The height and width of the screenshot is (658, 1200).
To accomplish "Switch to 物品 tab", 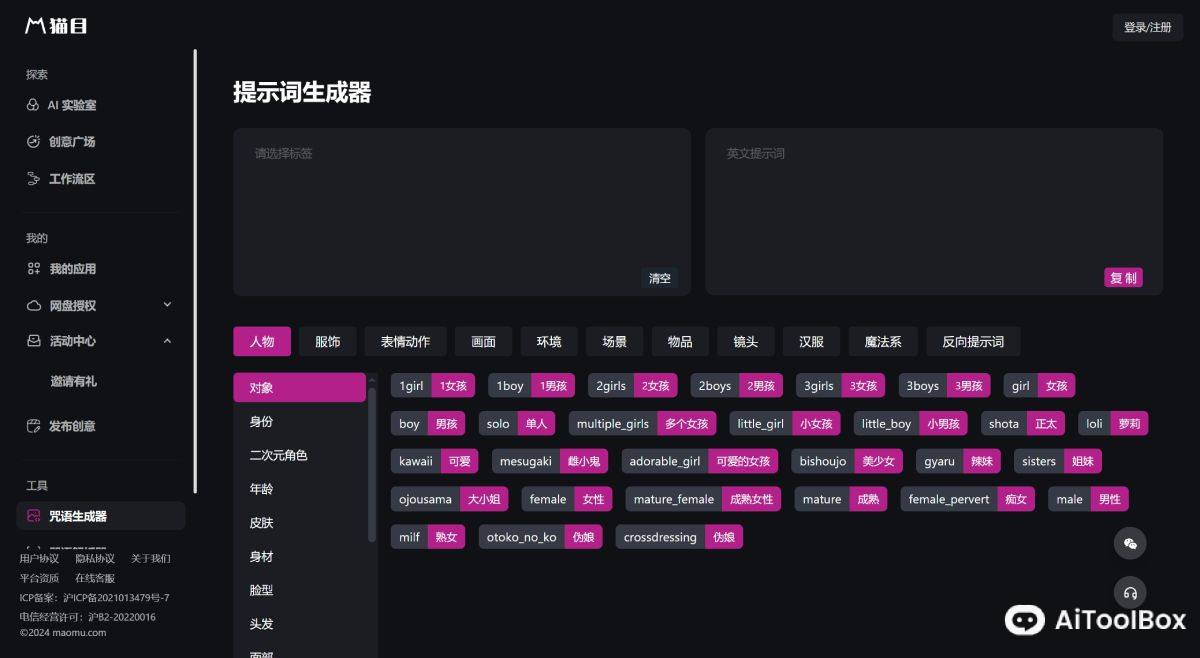I will [x=680, y=341].
